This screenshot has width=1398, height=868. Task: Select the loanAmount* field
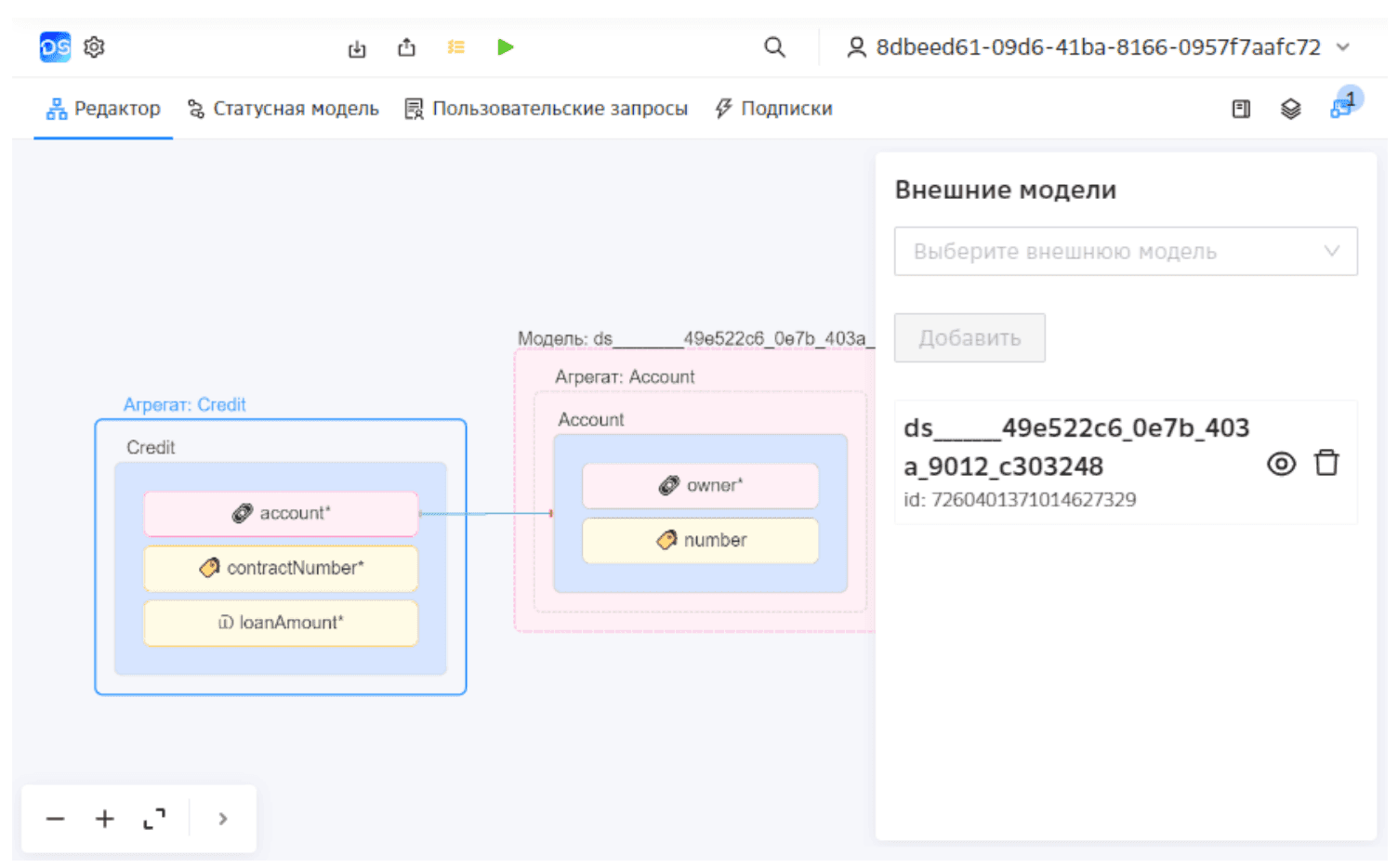tap(281, 623)
